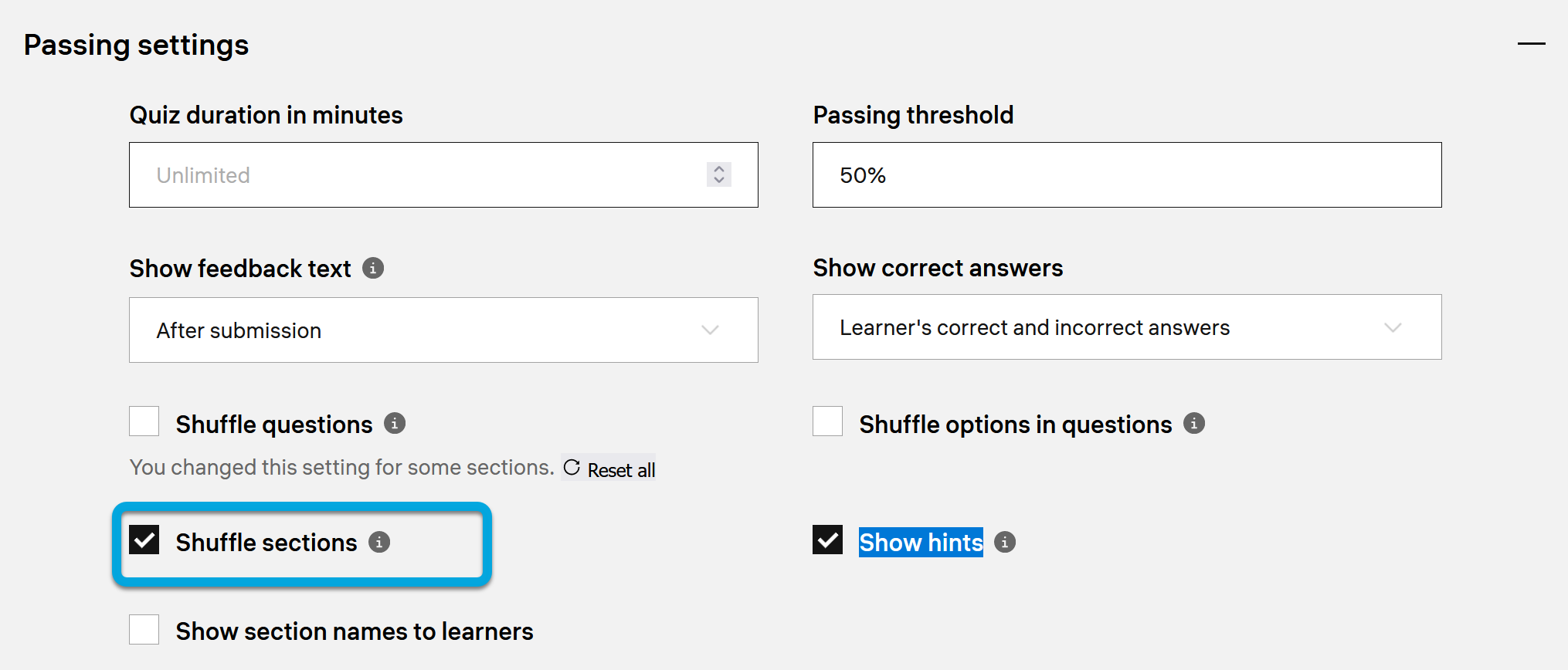
Task: Open the Show feedback text dropdown
Action: pyautogui.click(x=443, y=330)
